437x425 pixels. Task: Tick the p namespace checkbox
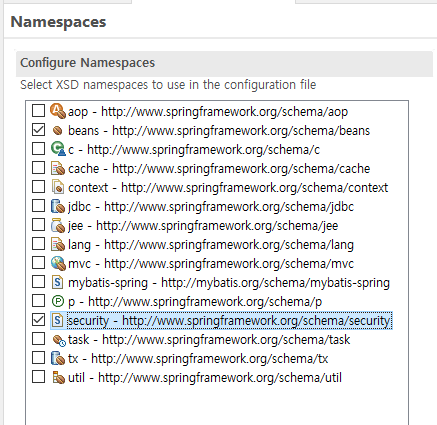(38, 301)
